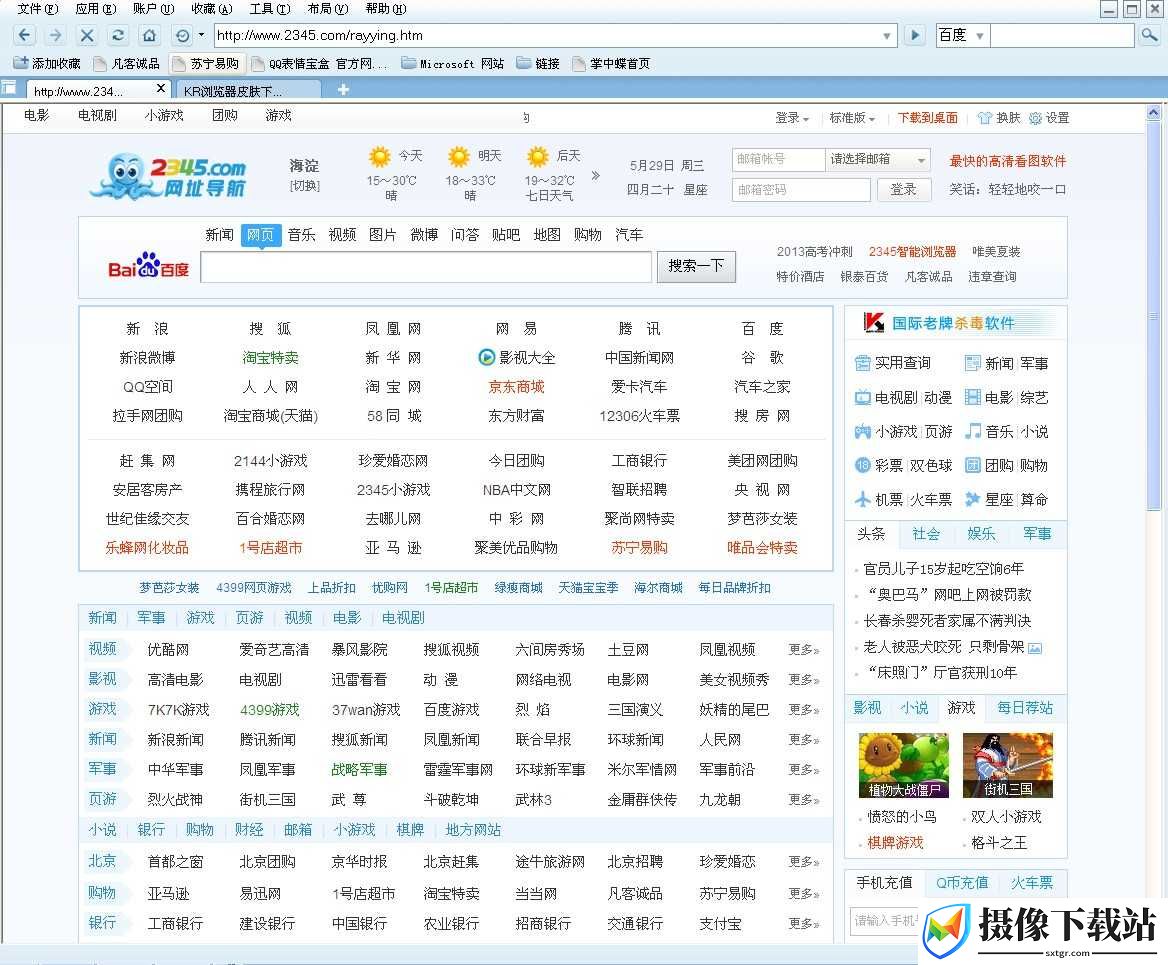Viewport: 1168px width, 965px height.
Task: Open the 链接 bookmark folder
Action: click(x=538, y=64)
